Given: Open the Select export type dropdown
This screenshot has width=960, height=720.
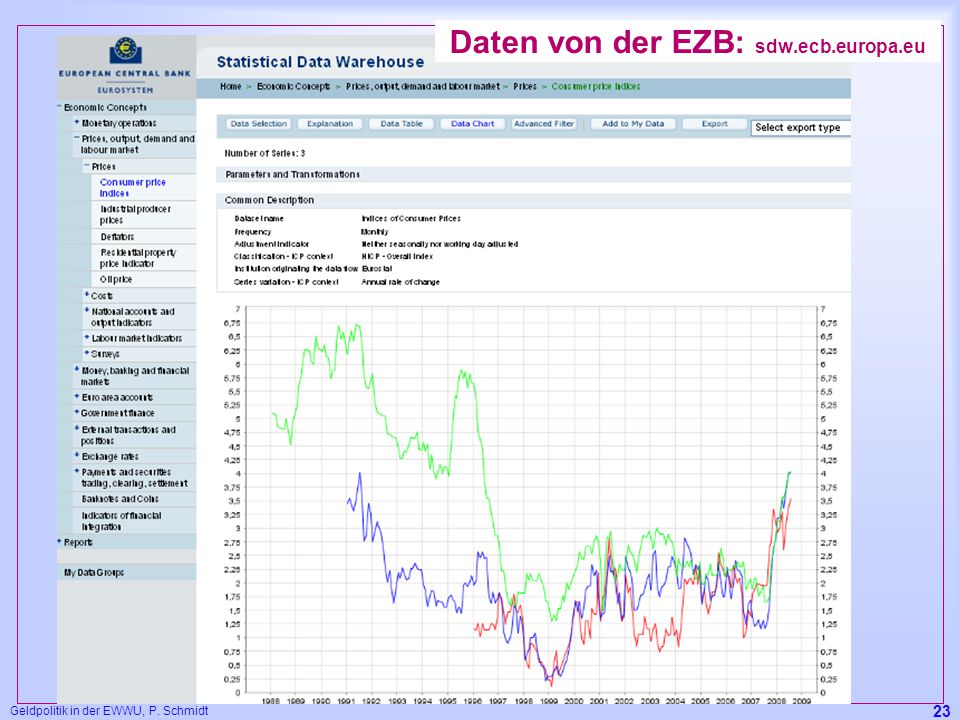Looking at the screenshot, I should tap(801, 127).
